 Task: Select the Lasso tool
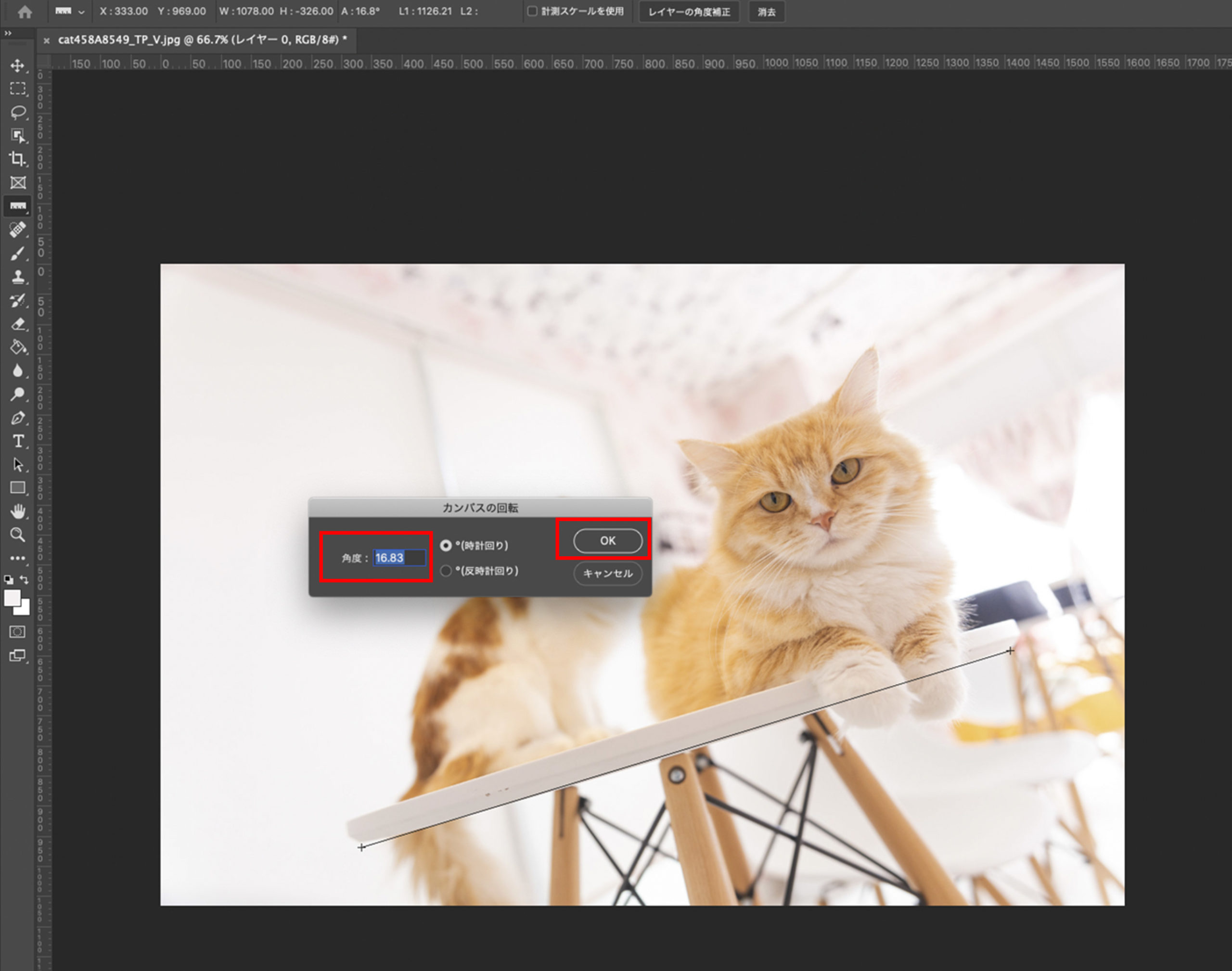click(18, 112)
